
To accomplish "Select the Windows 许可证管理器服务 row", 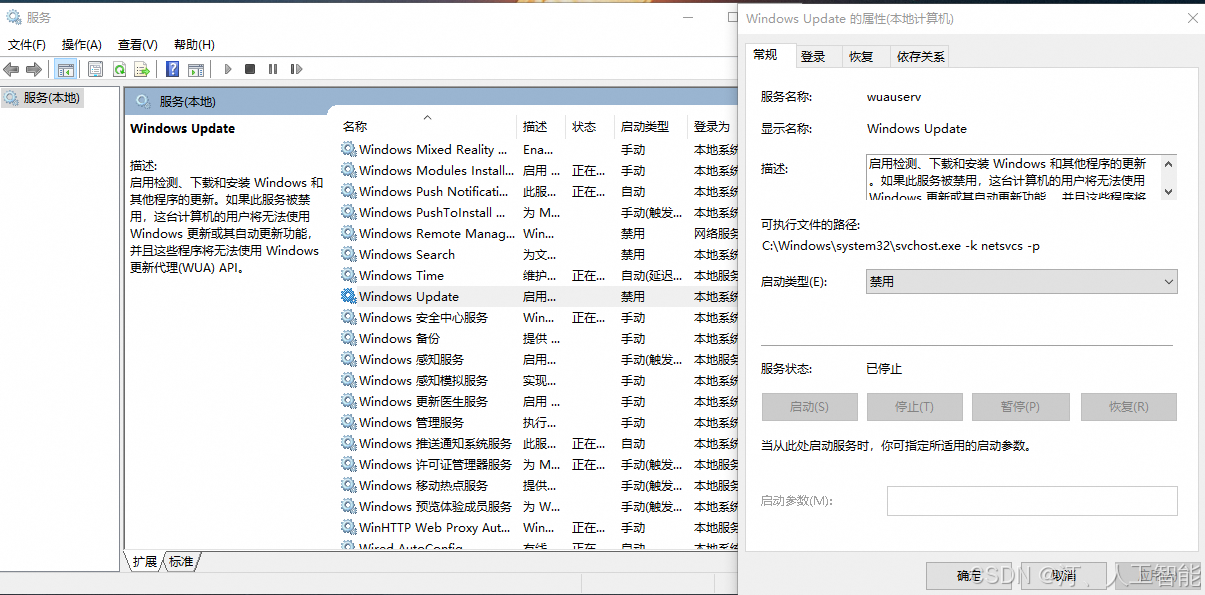I will pyautogui.click(x=538, y=464).
